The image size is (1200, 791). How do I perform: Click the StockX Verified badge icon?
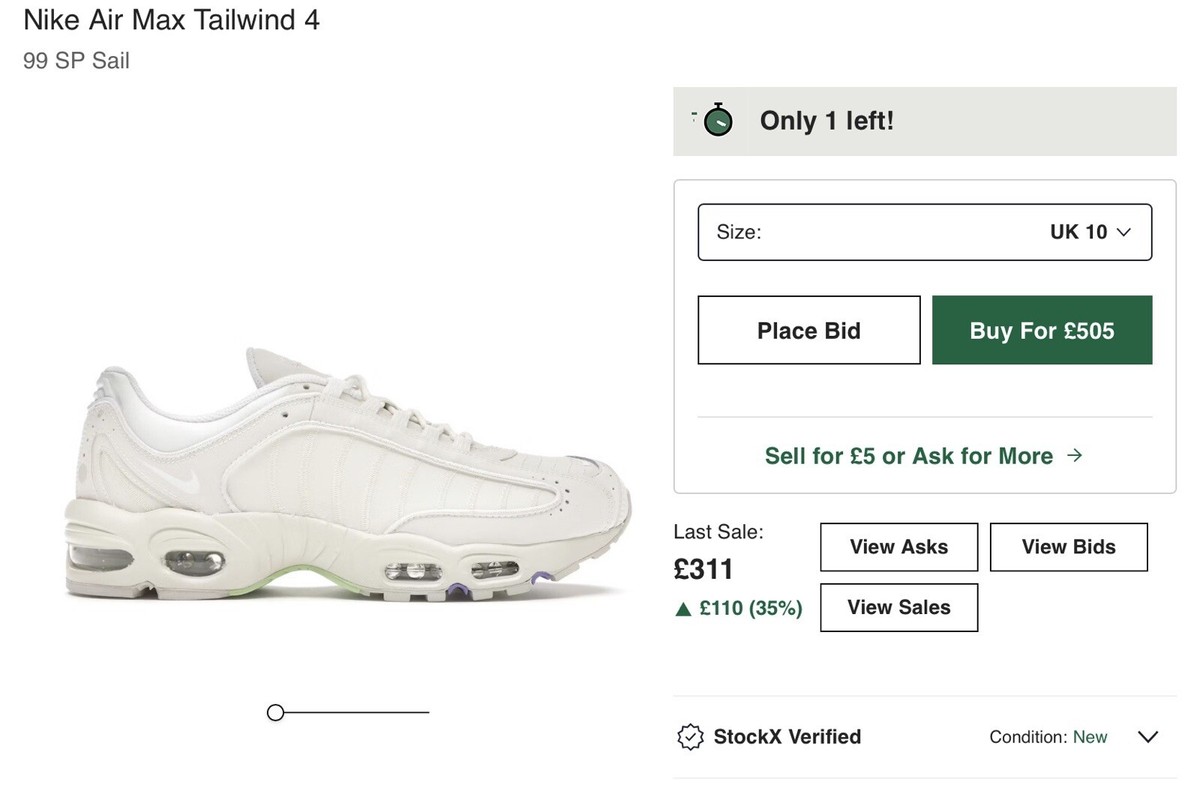690,737
